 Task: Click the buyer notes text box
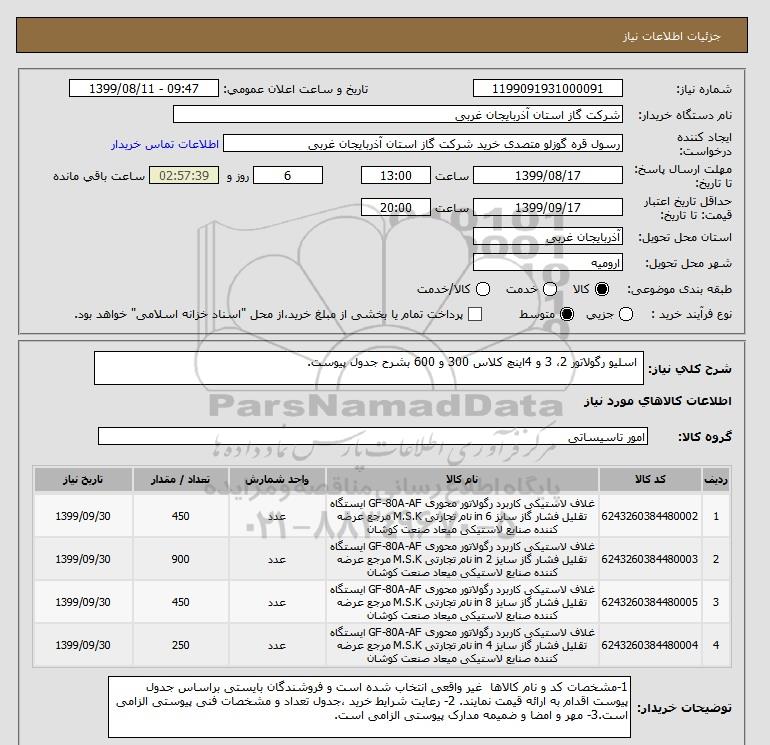click(369, 707)
